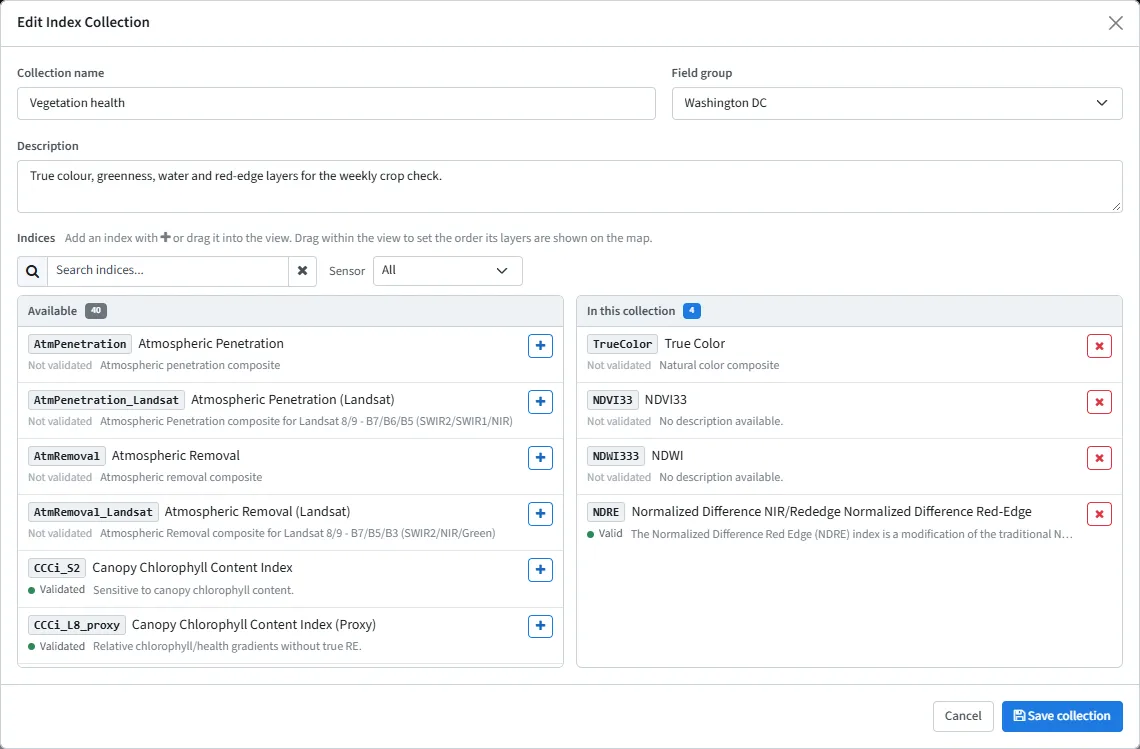Select the CCCi_L8_proxy code tag

(x=77, y=625)
